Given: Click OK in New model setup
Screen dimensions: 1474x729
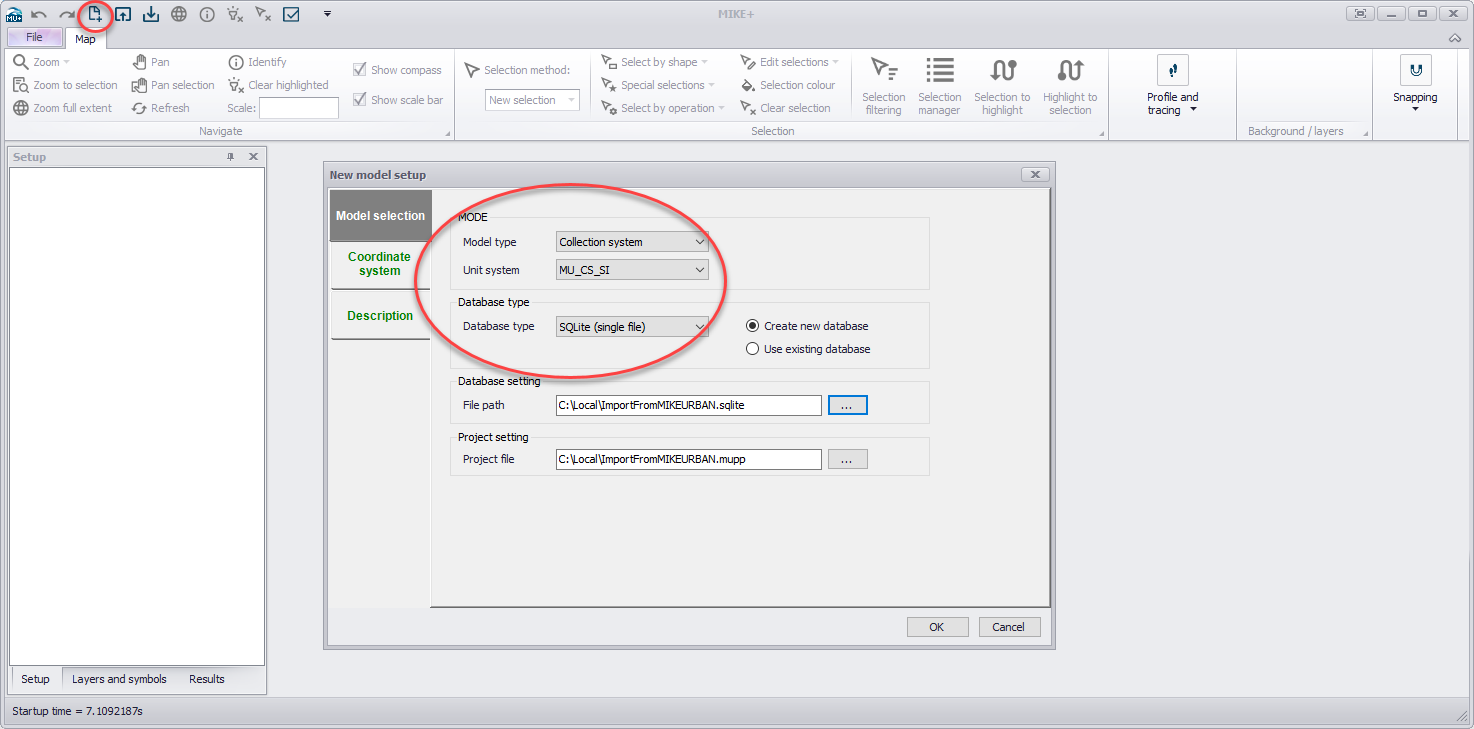Looking at the screenshot, I should (x=937, y=627).
